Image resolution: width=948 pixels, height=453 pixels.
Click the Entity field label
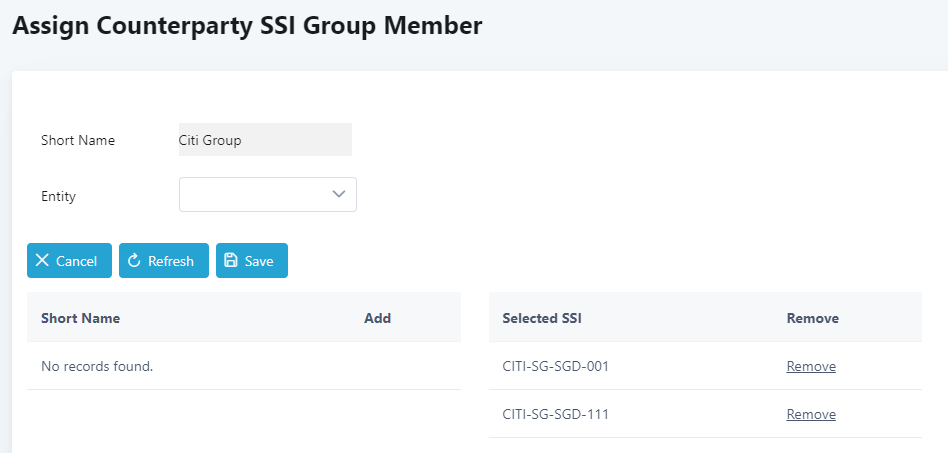58,196
